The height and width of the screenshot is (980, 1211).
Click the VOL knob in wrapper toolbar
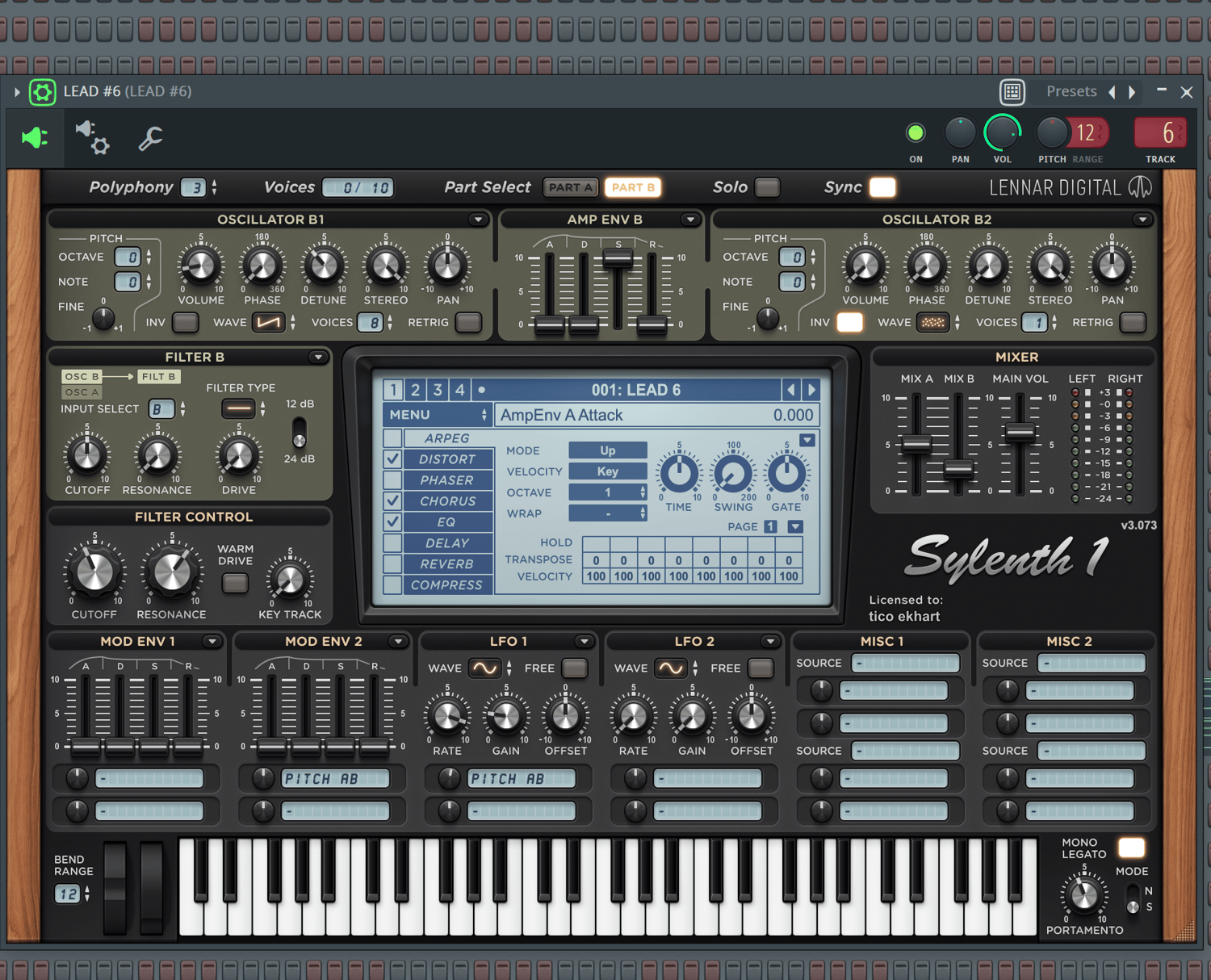point(1002,133)
